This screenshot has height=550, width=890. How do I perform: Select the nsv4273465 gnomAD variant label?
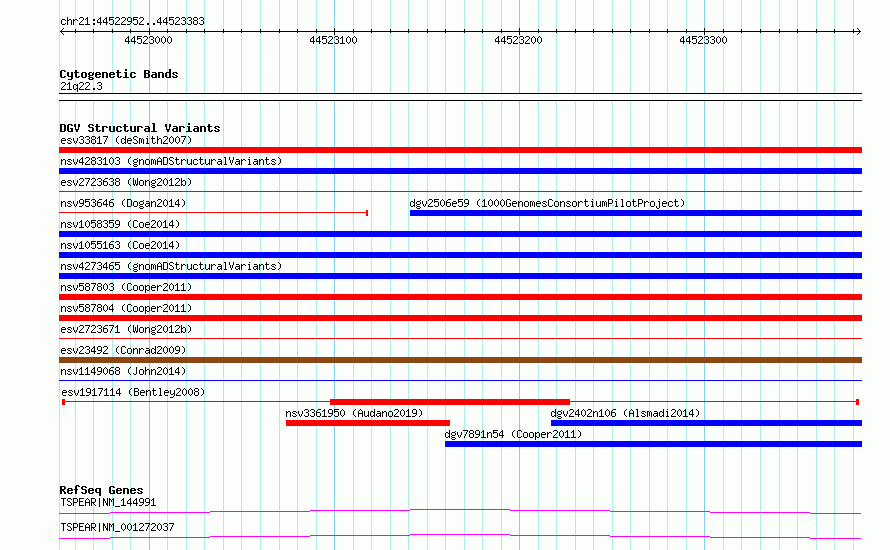pyautogui.click(x=171, y=266)
